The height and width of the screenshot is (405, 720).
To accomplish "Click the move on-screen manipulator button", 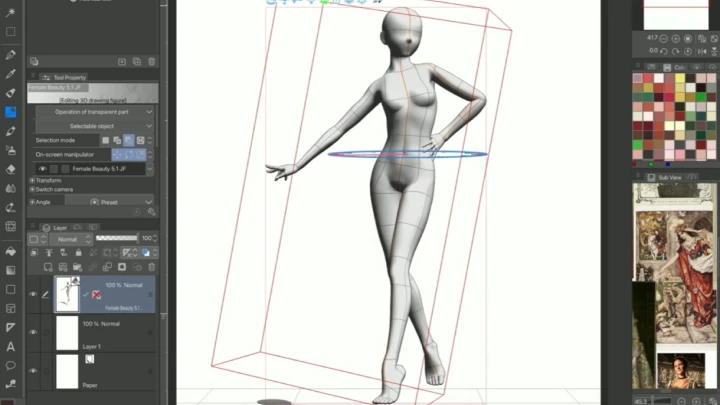I will coord(117,155).
